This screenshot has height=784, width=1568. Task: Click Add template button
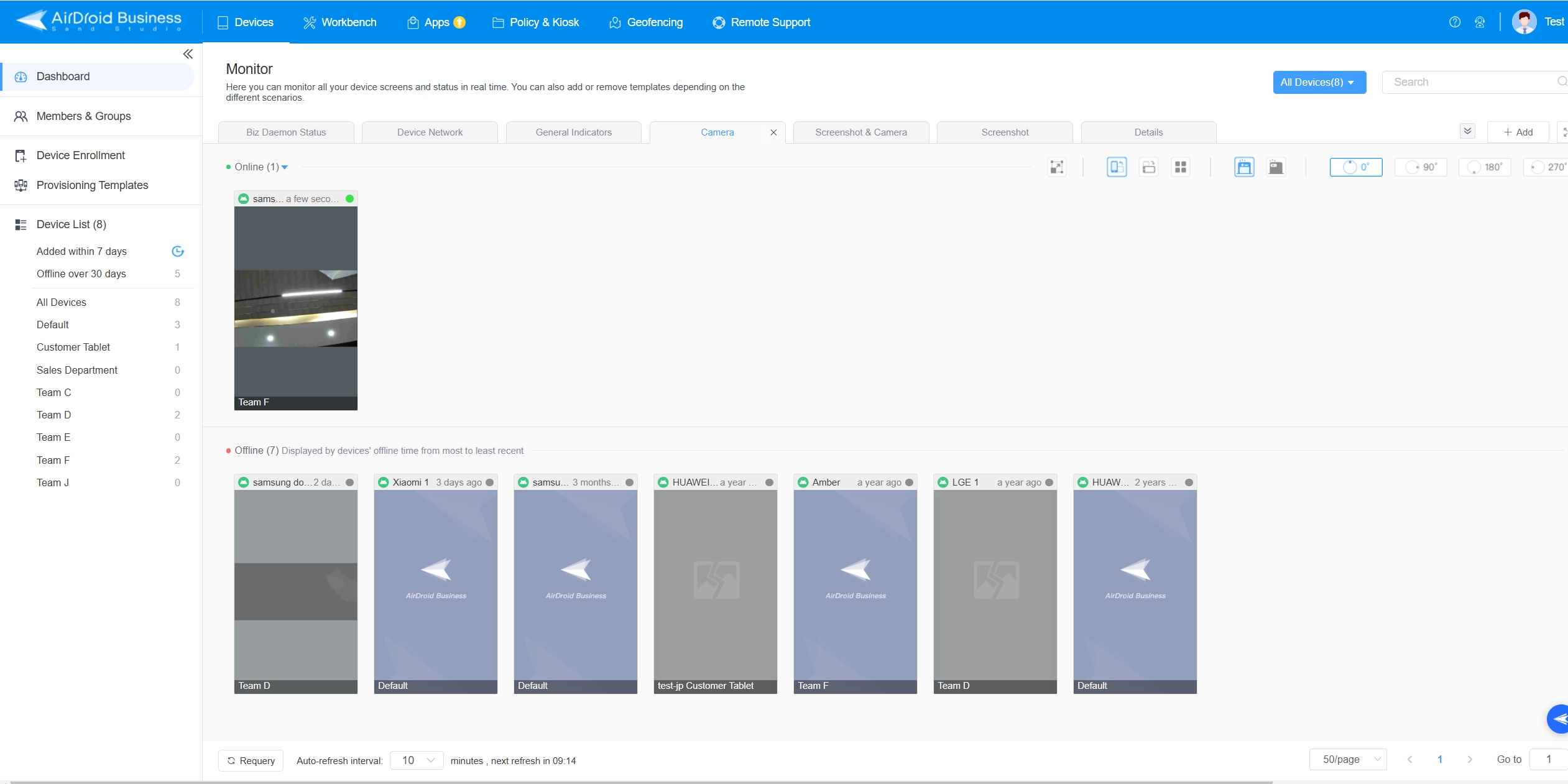click(x=1518, y=132)
